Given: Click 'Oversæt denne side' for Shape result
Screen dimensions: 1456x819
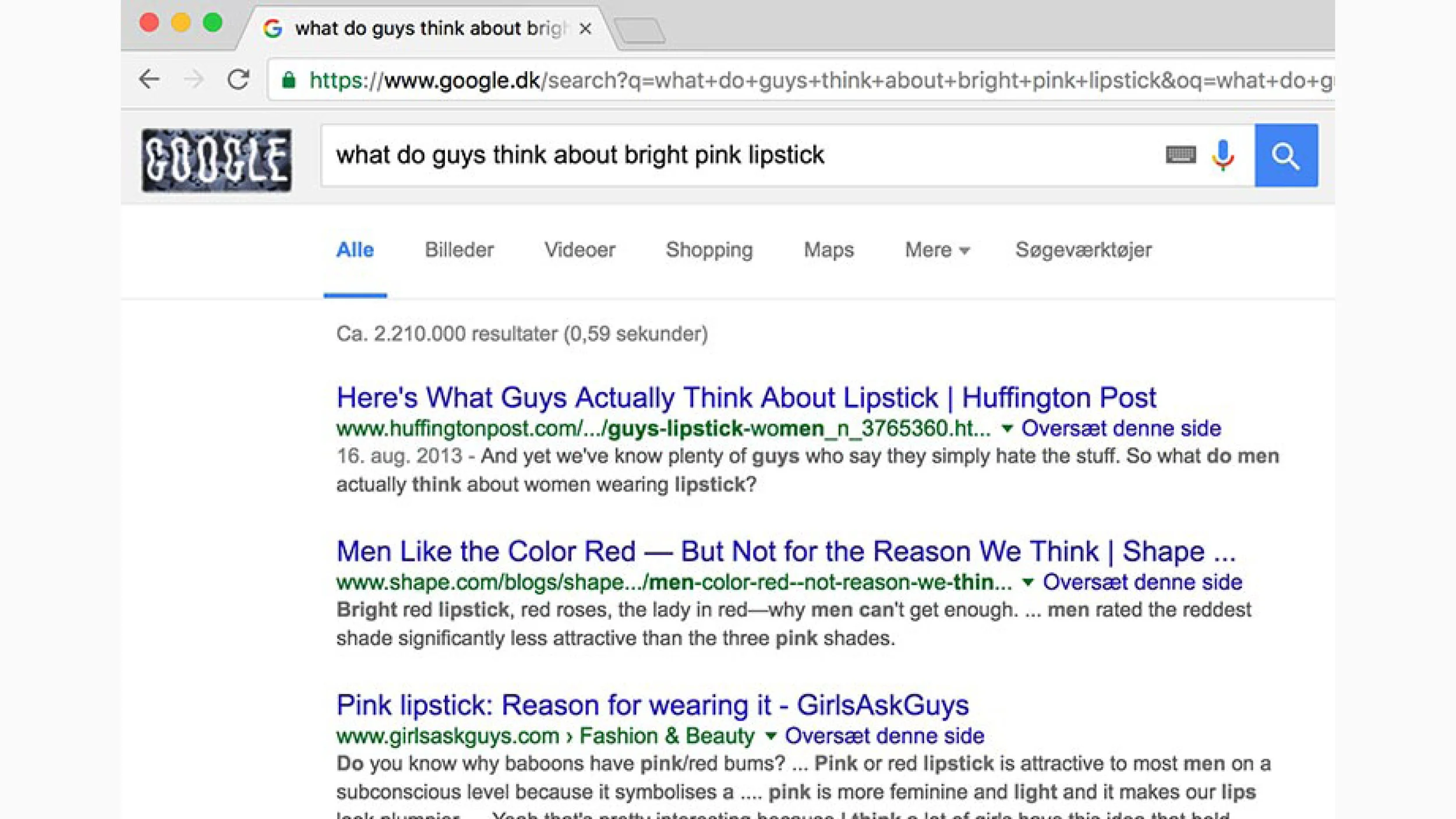Looking at the screenshot, I should 1142,583.
